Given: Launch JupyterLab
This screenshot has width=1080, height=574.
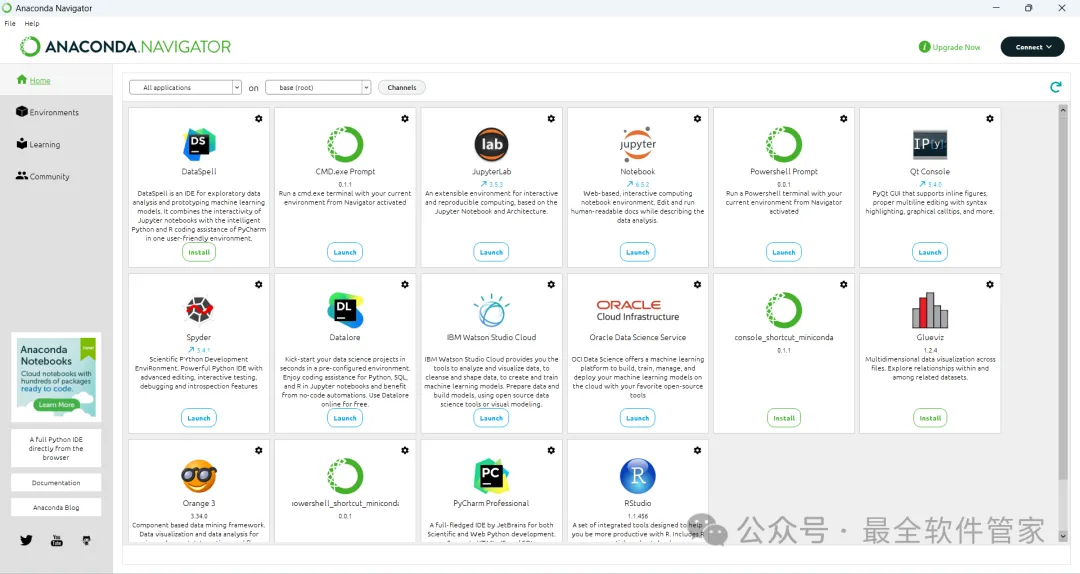Looking at the screenshot, I should [x=492, y=252].
